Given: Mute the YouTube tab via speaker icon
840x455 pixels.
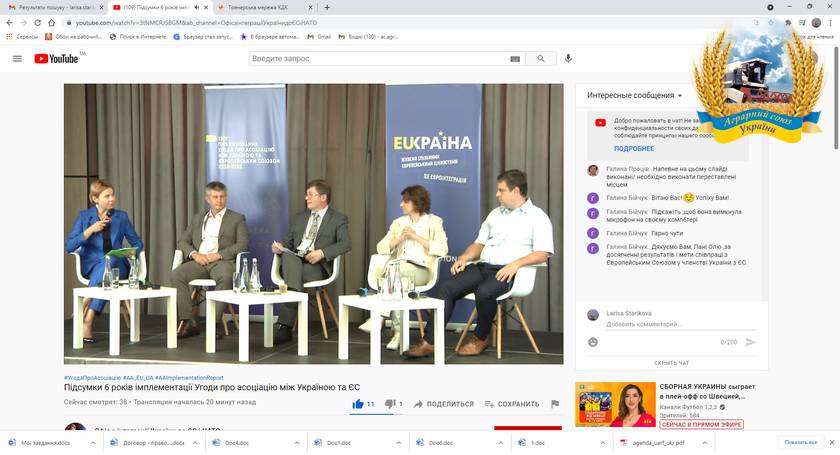Looking at the screenshot, I should coord(196,8).
